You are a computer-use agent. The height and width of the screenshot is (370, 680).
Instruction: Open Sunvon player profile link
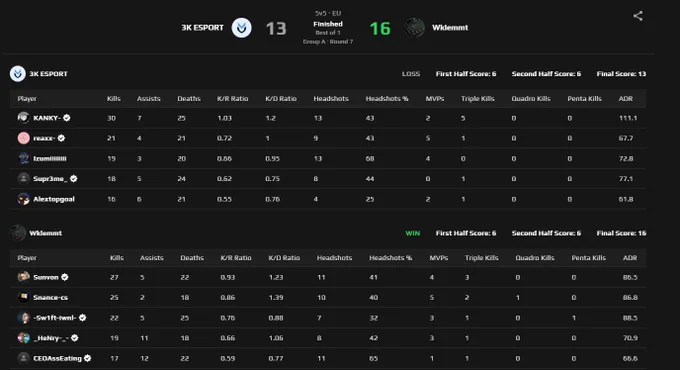coord(46,277)
